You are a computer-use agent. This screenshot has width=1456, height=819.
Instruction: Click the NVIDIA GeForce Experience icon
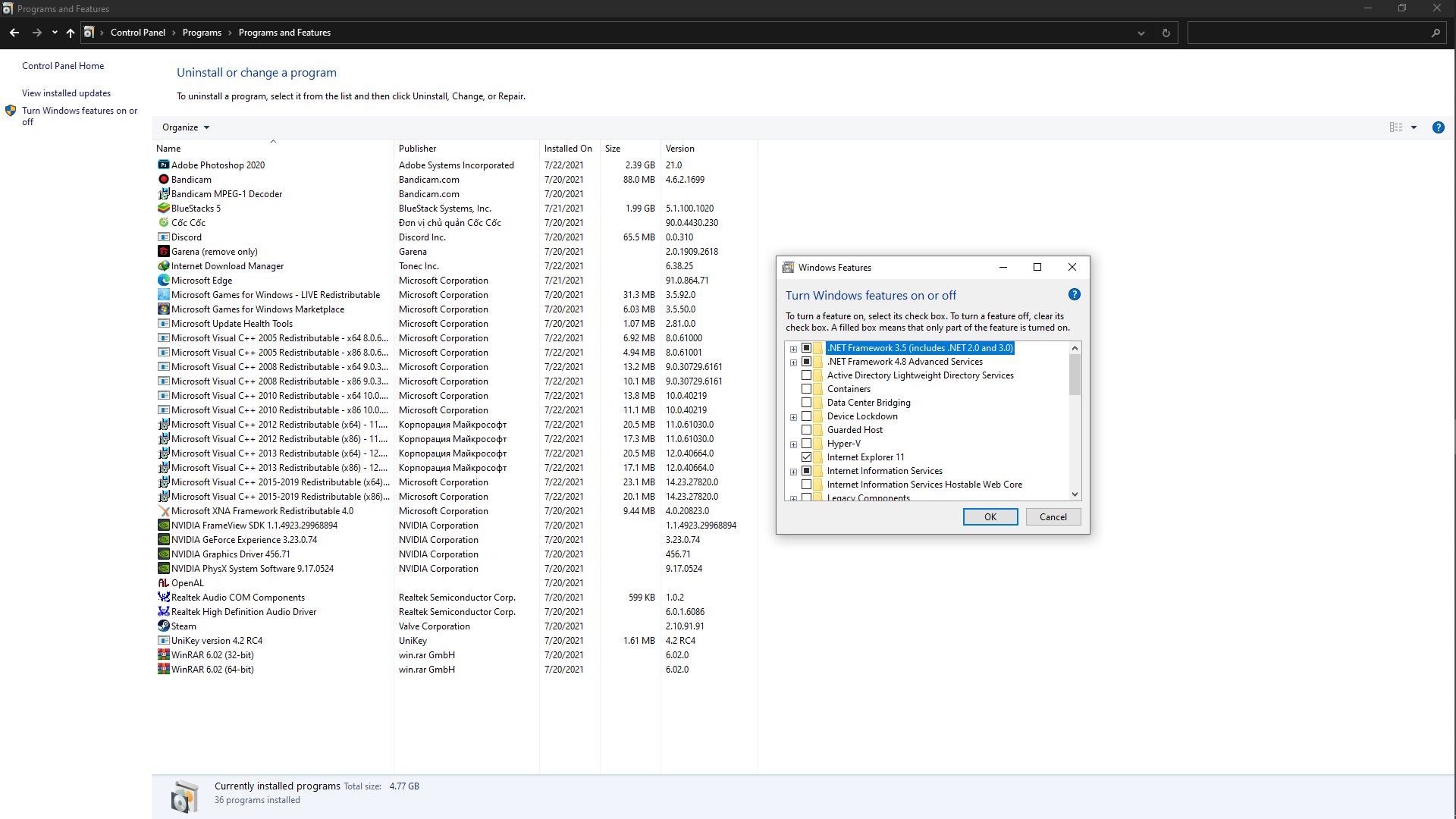point(163,540)
